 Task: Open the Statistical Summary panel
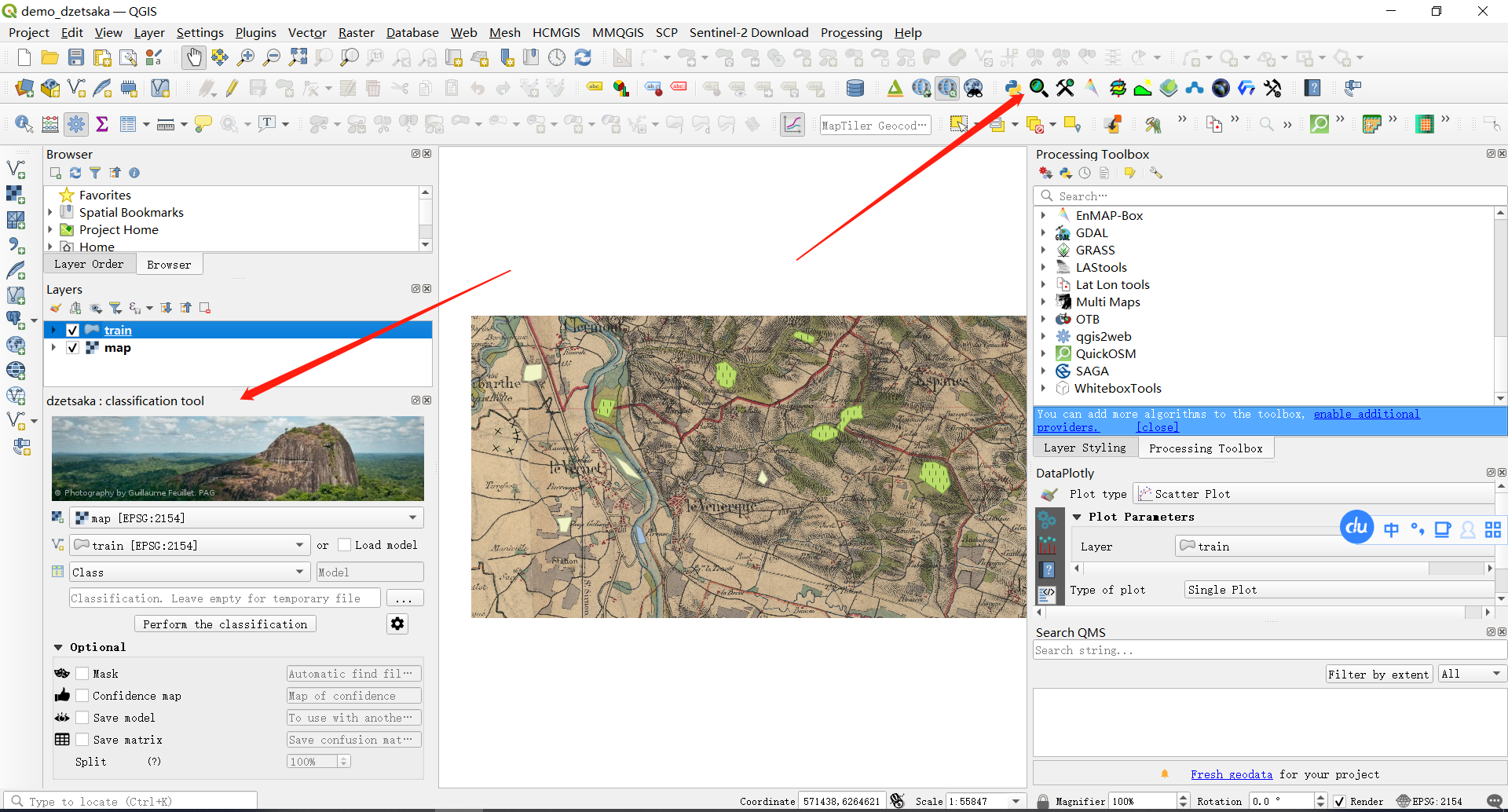point(103,123)
